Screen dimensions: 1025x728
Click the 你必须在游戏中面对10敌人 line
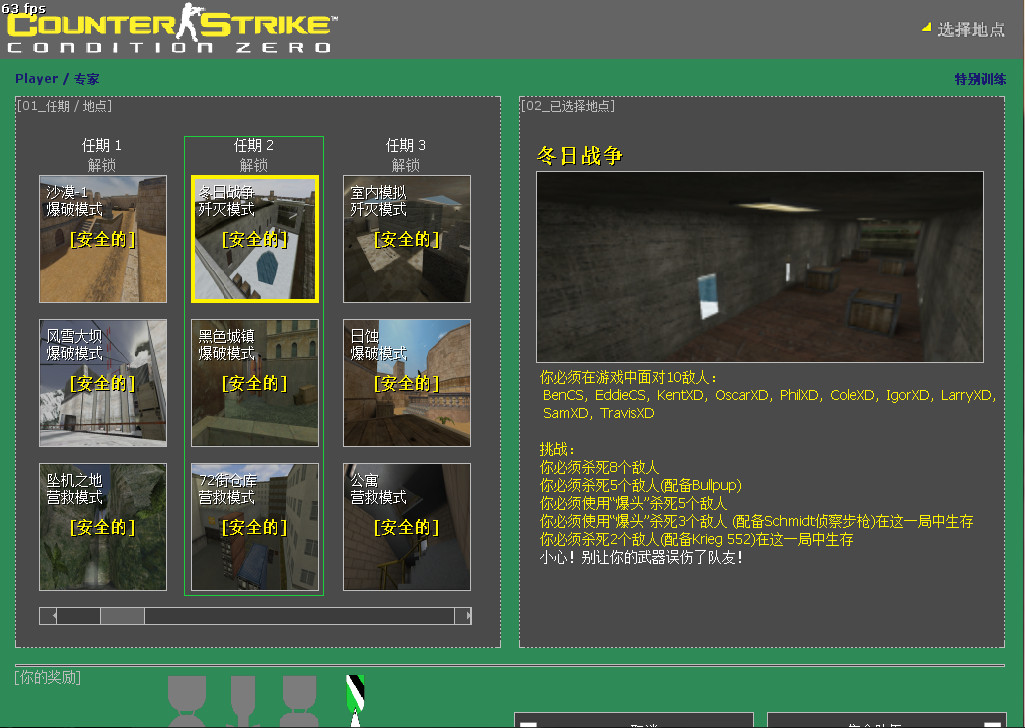point(628,377)
